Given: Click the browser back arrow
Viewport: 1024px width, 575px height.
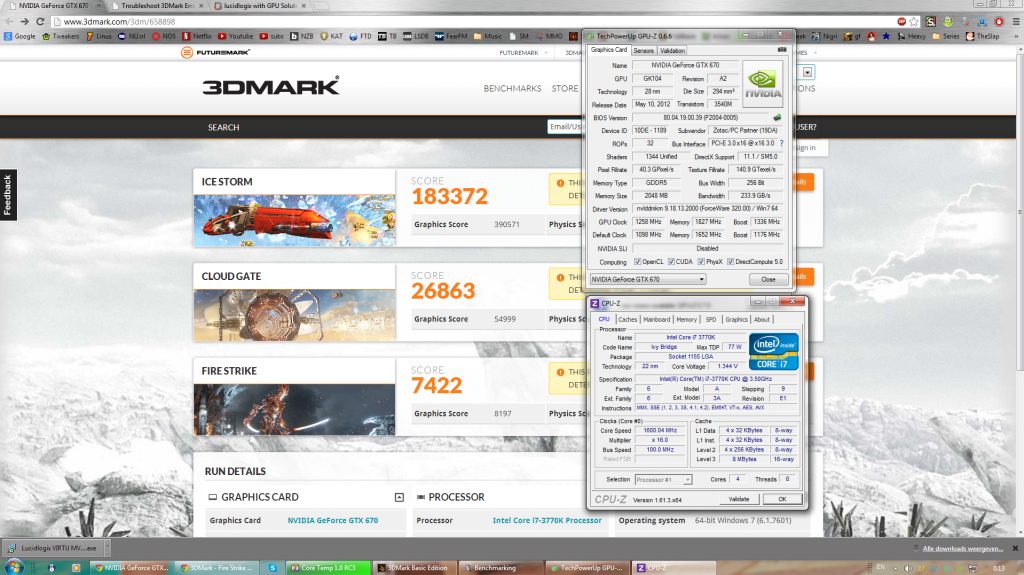Looking at the screenshot, I should [9, 22].
